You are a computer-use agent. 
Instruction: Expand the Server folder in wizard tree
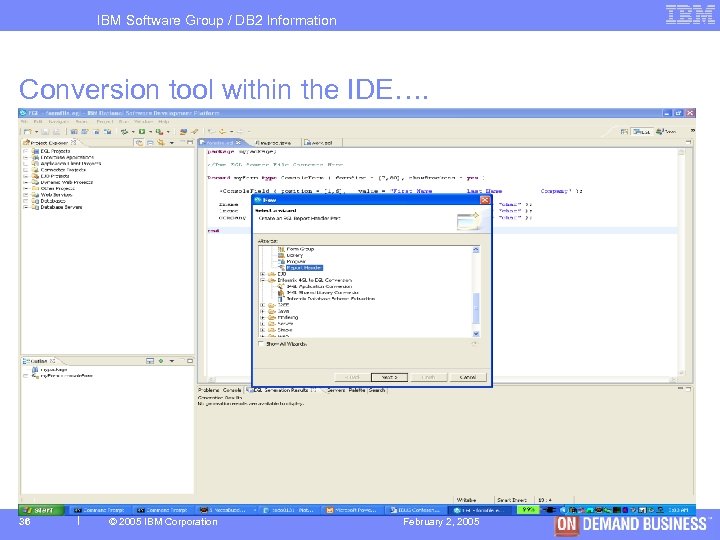tap(263, 324)
